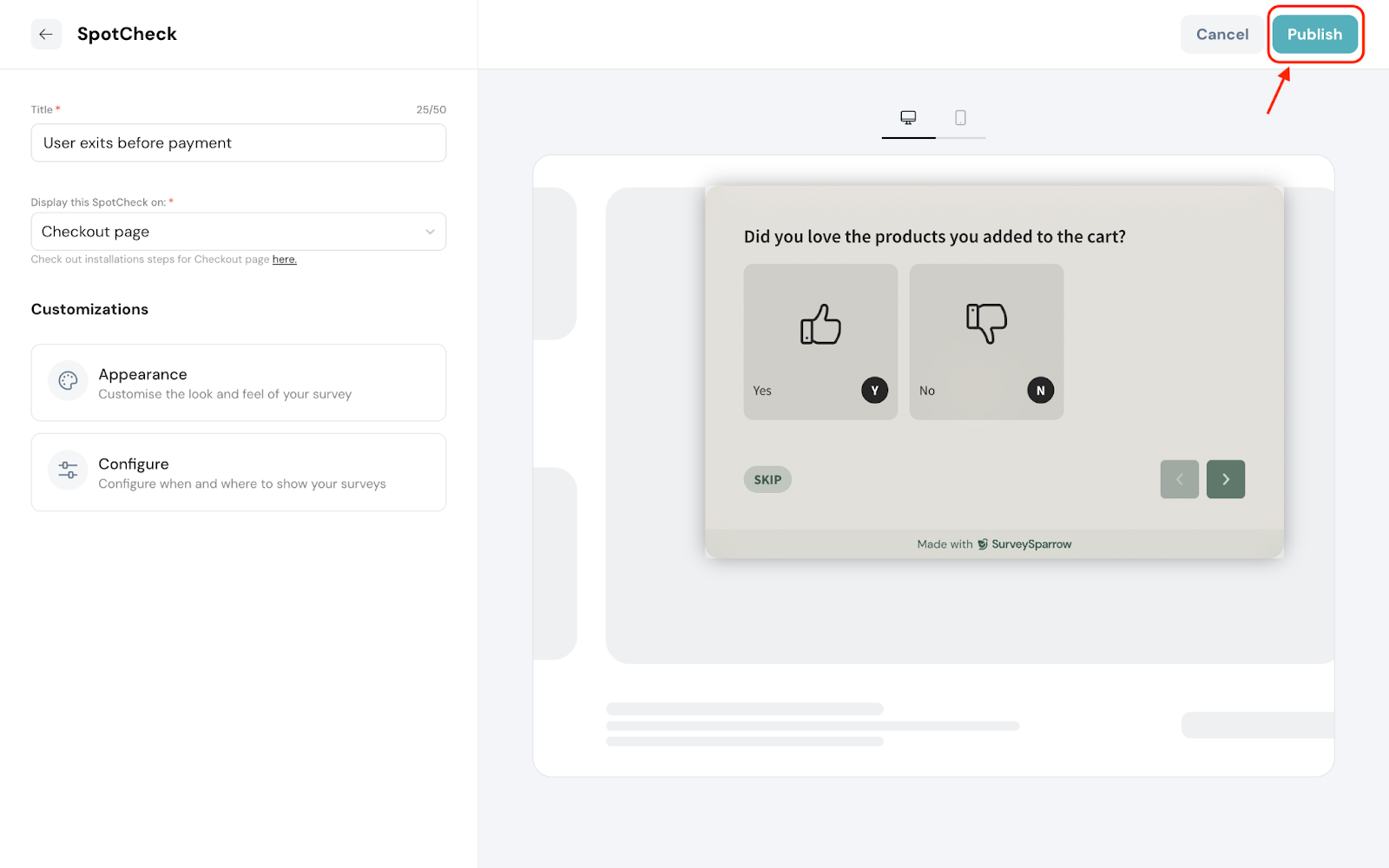Expand the Appearance customization card
Screen dimensions: 1389x868
tap(239, 383)
